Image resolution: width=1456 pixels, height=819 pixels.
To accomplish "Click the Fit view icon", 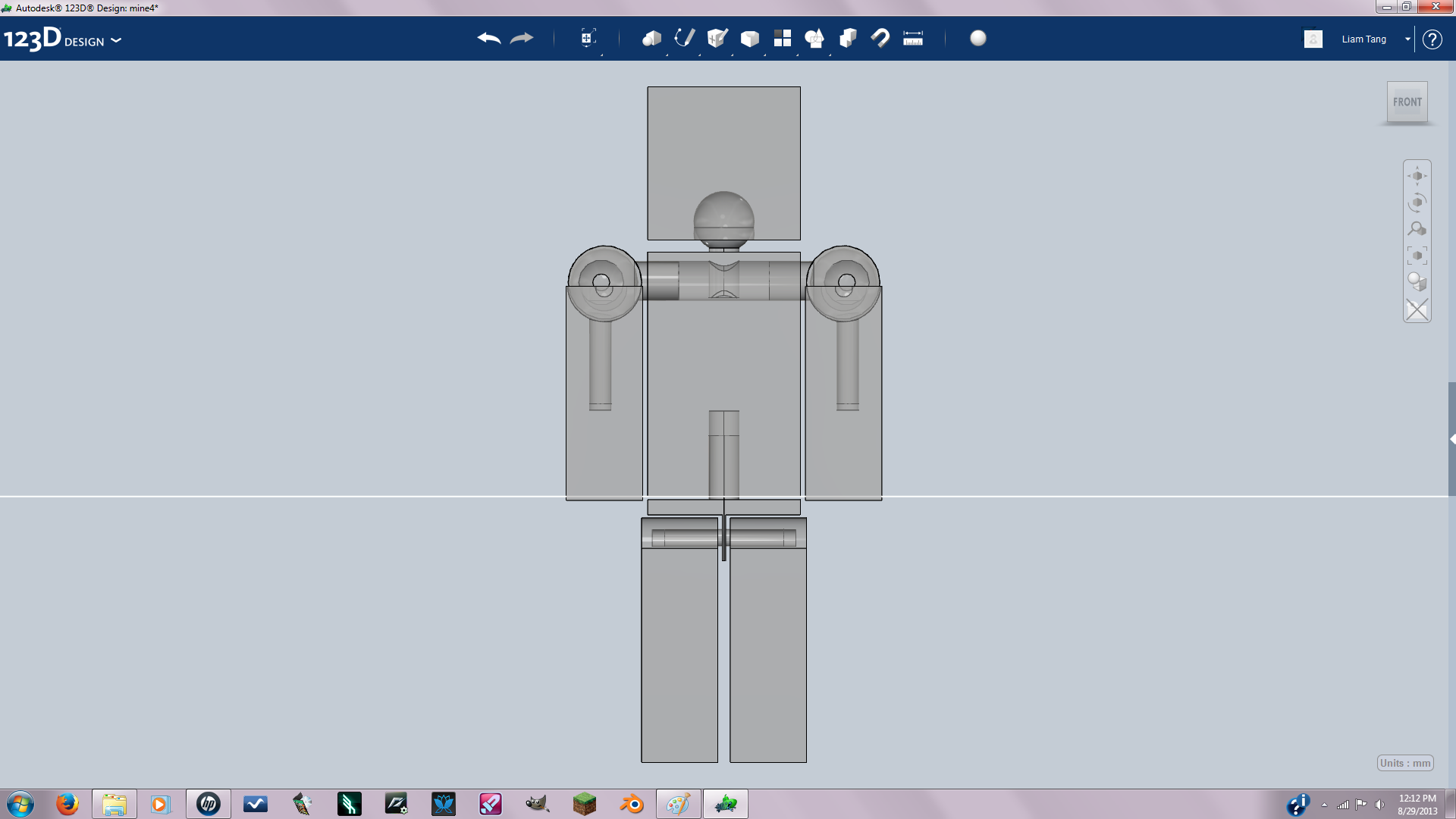I will click(1417, 256).
